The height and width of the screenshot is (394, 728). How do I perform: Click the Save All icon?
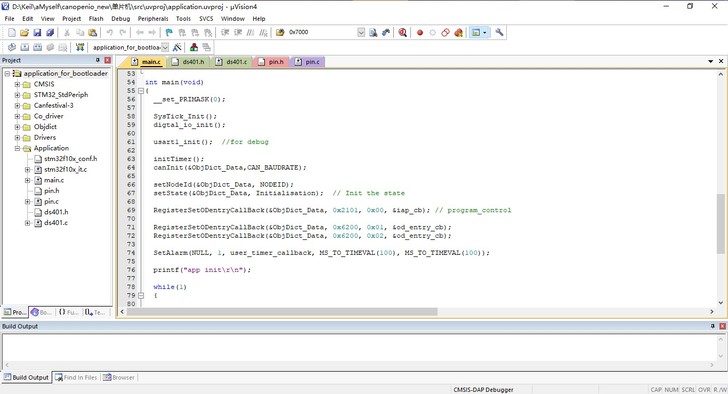tap(50, 32)
